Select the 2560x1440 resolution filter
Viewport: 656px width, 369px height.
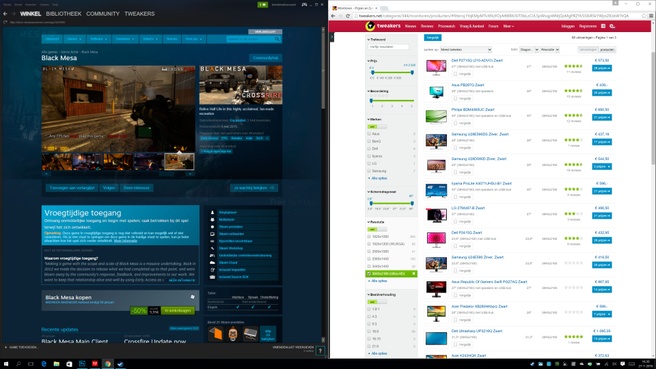point(369,259)
